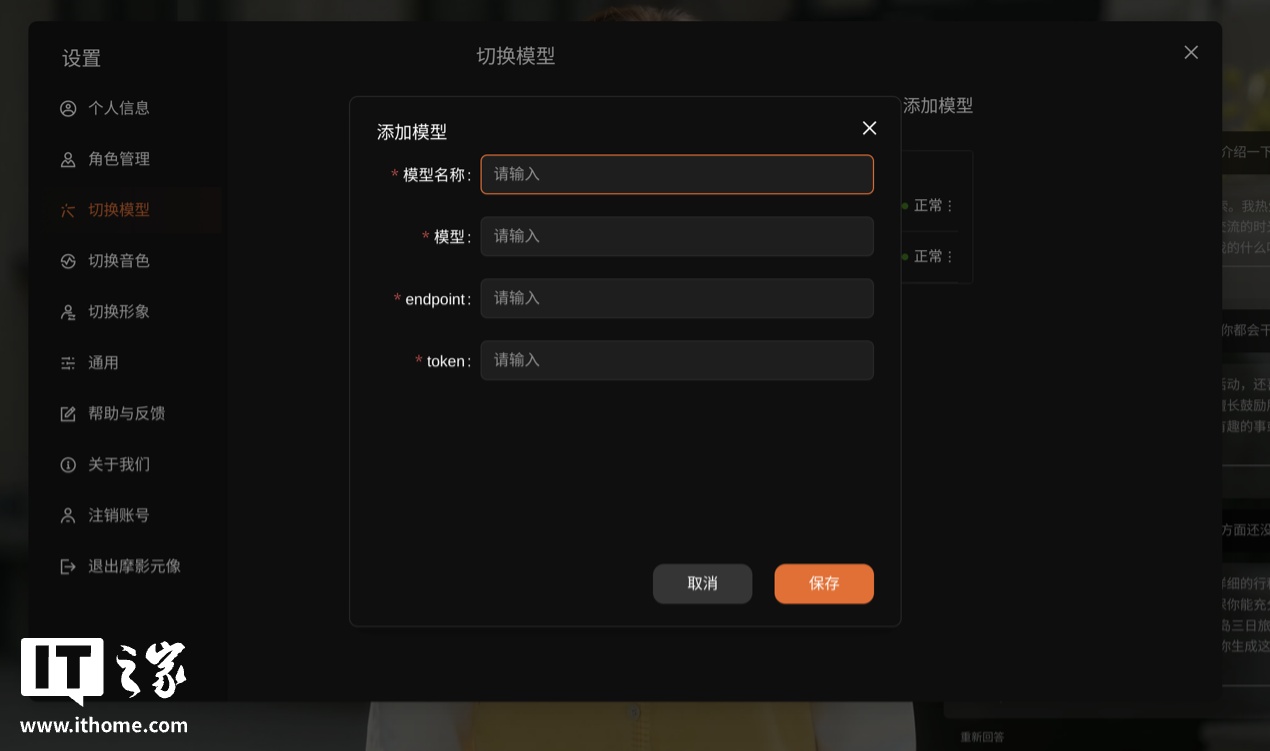Focus the 模型名称 input field

(x=676, y=174)
